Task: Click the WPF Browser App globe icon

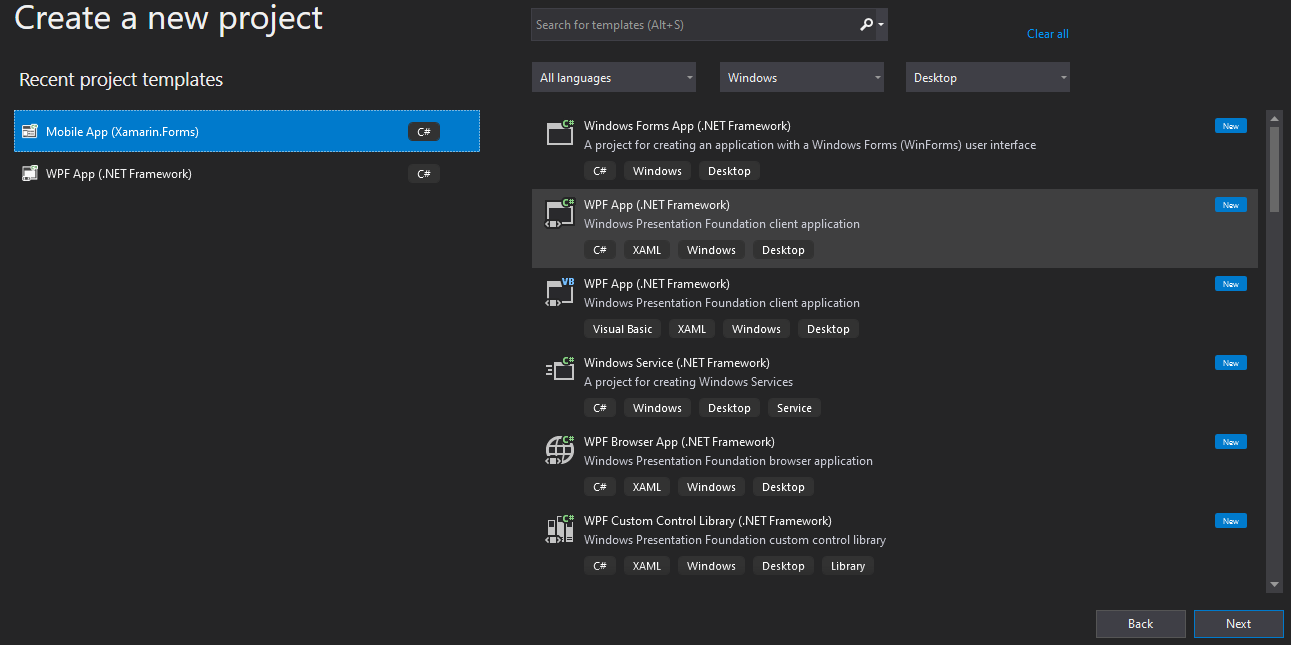Action: point(560,449)
